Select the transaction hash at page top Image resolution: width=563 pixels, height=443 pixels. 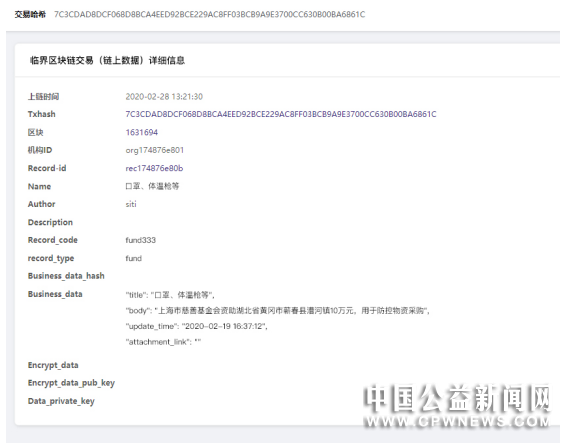click(209, 14)
